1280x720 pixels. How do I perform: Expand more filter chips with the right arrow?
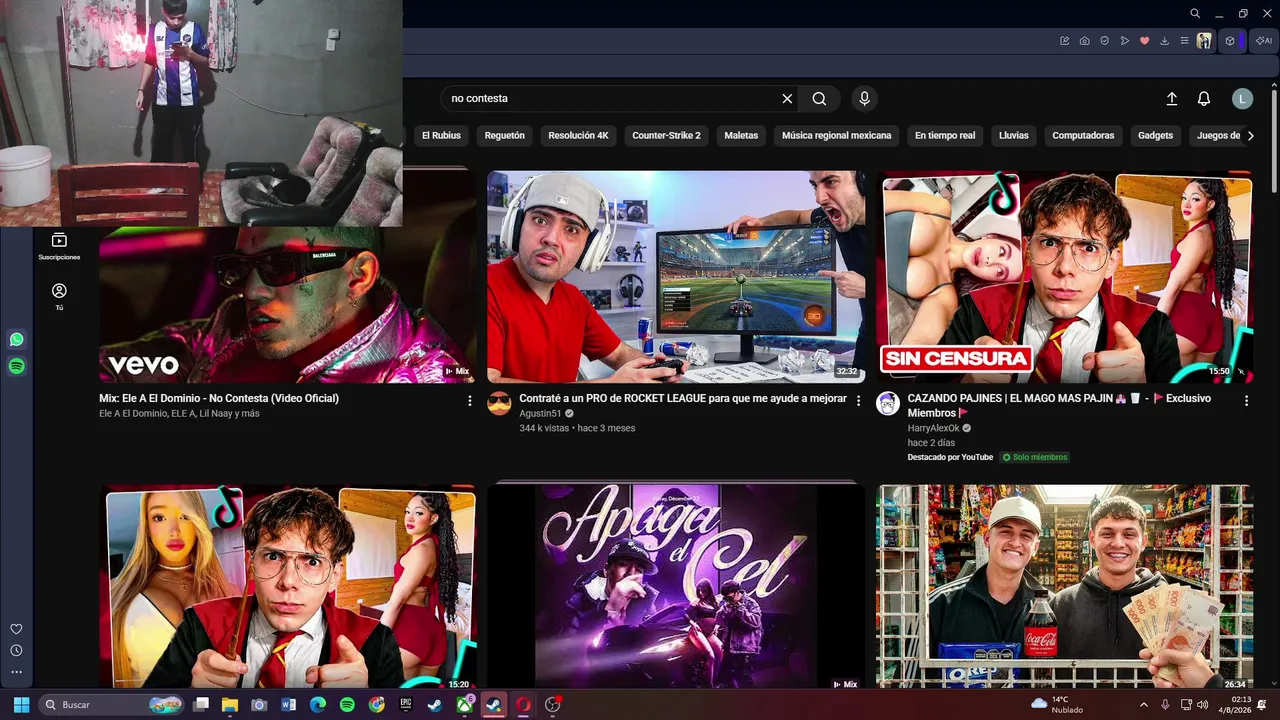tap(1250, 136)
